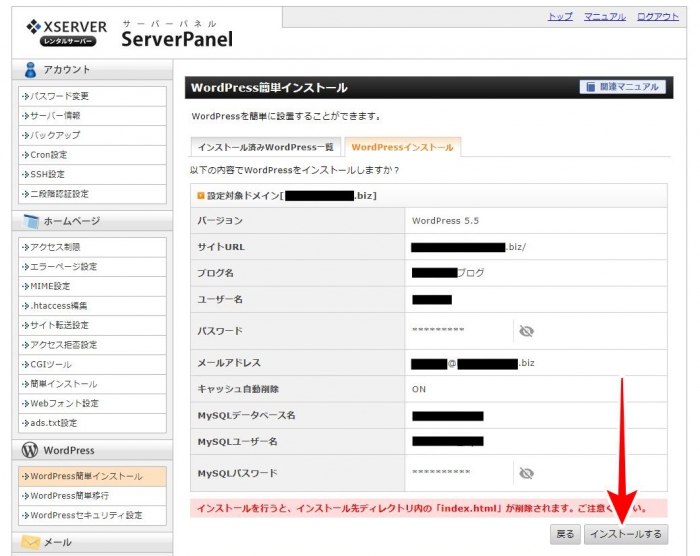700x556 pixels.
Task: Open SSH設定 in the sidebar
Action: point(92,174)
